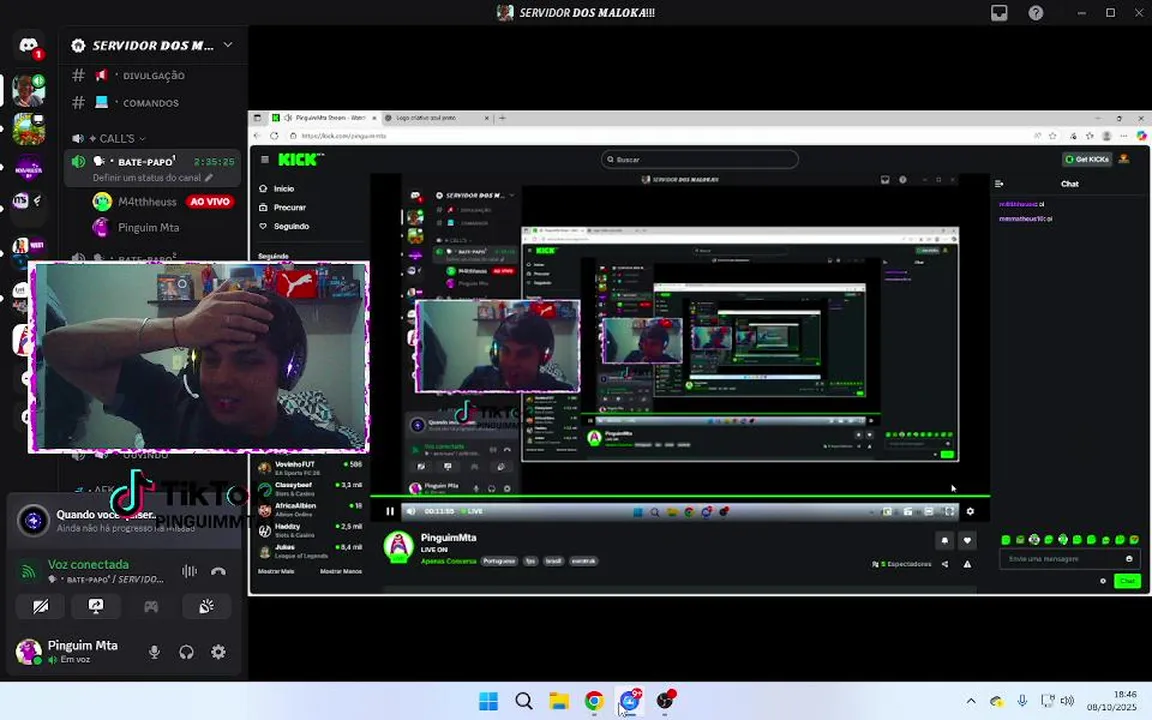Toggle camera off button in voice panel
This screenshot has height=720, width=1152.
pos(40,606)
